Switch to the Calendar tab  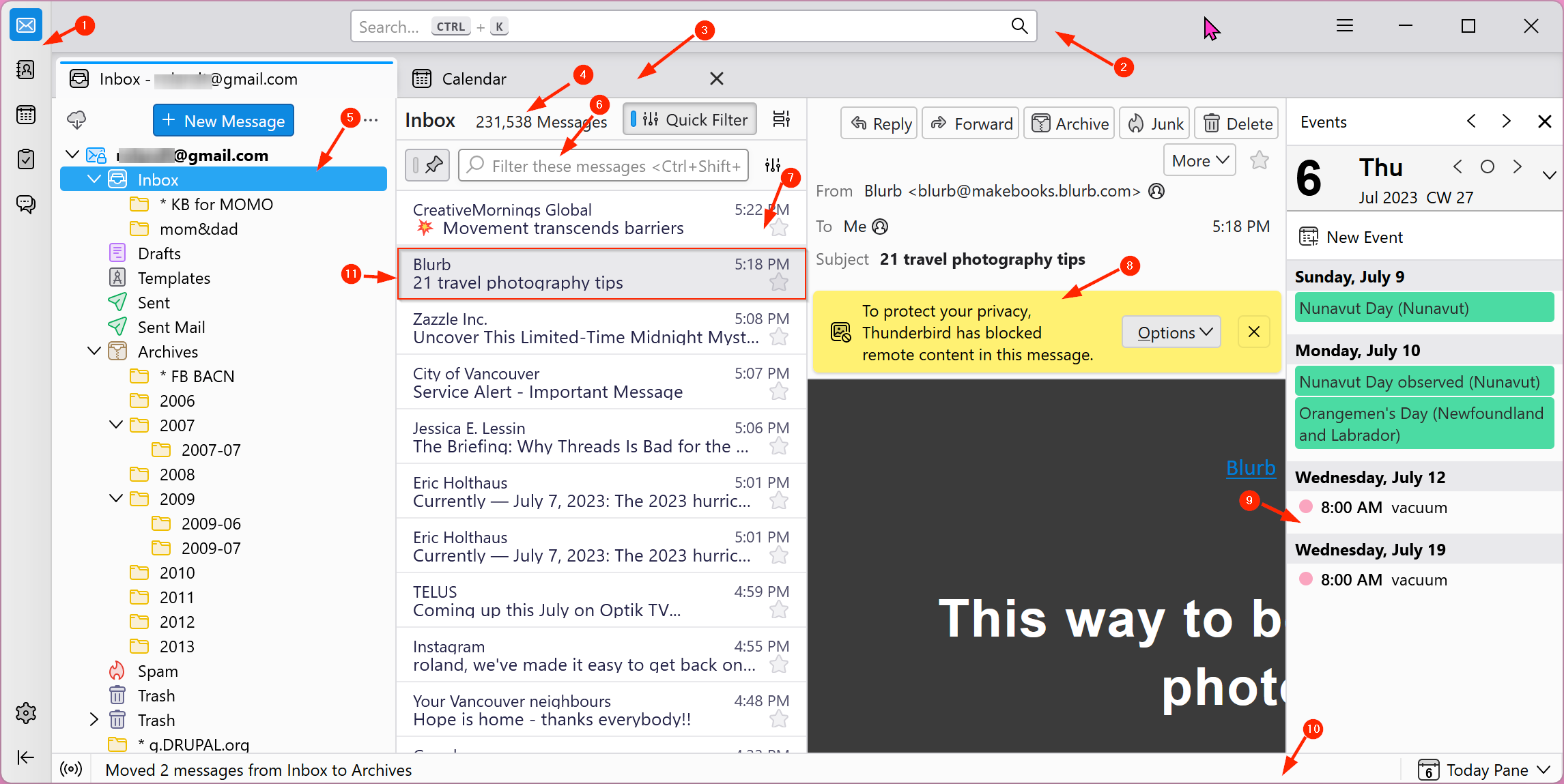[474, 79]
